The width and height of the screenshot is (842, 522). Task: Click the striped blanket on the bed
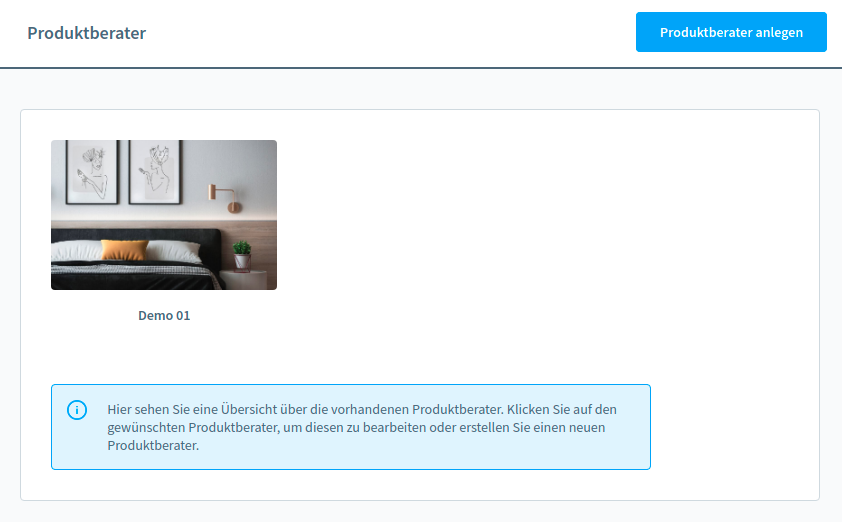[130, 274]
